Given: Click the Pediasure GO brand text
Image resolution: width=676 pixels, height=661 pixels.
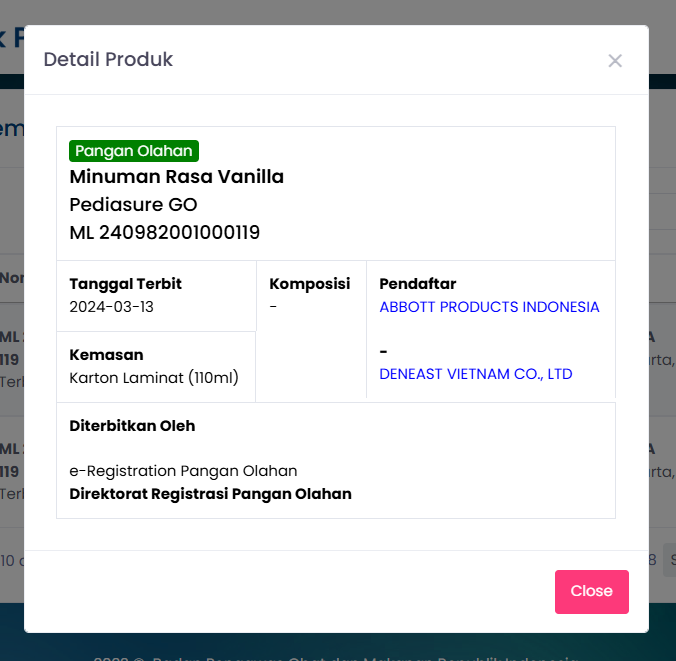Looking at the screenshot, I should point(133,205).
